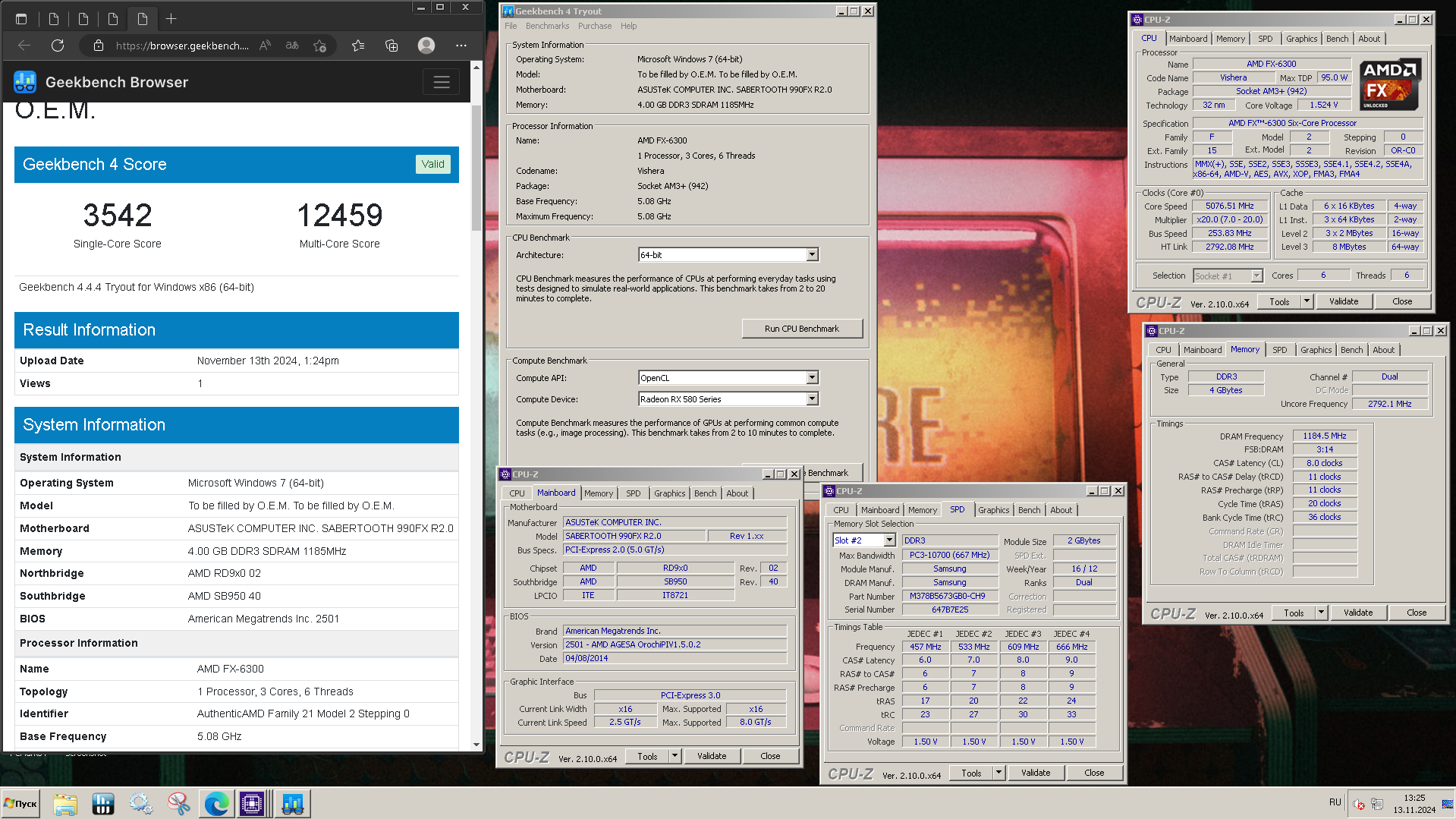Switch to Graphics tab in top-right CPU-Z

point(1301,39)
